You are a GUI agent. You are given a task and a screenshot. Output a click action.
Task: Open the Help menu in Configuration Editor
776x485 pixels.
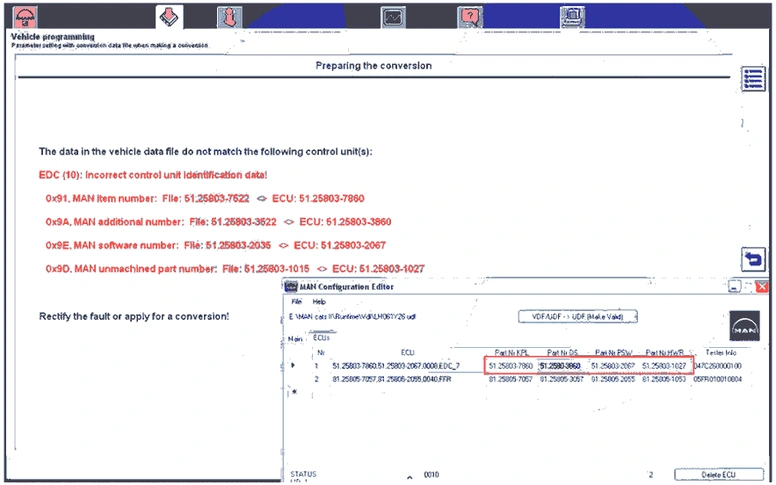tap(319, 301)
